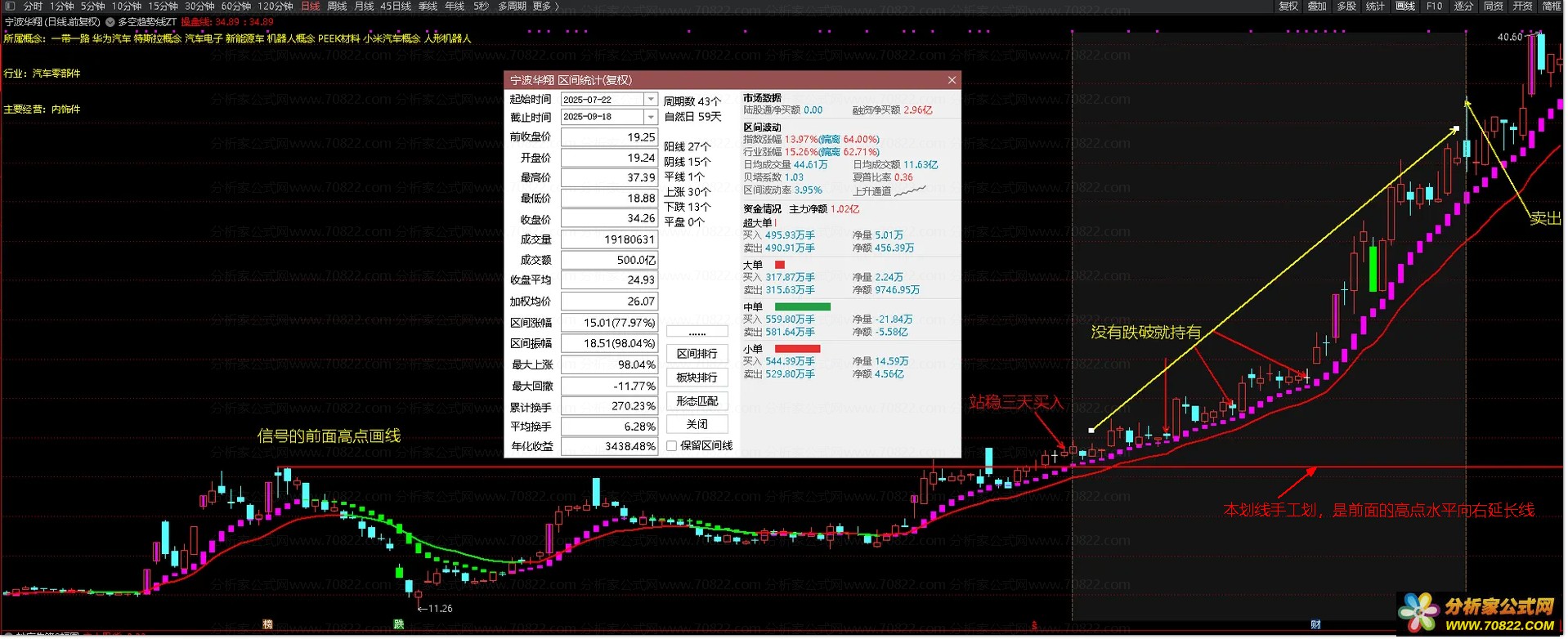Click the 上升通道 trend line mini-chart icon
Screen dimensions: 1568x639
click(910, 191)
